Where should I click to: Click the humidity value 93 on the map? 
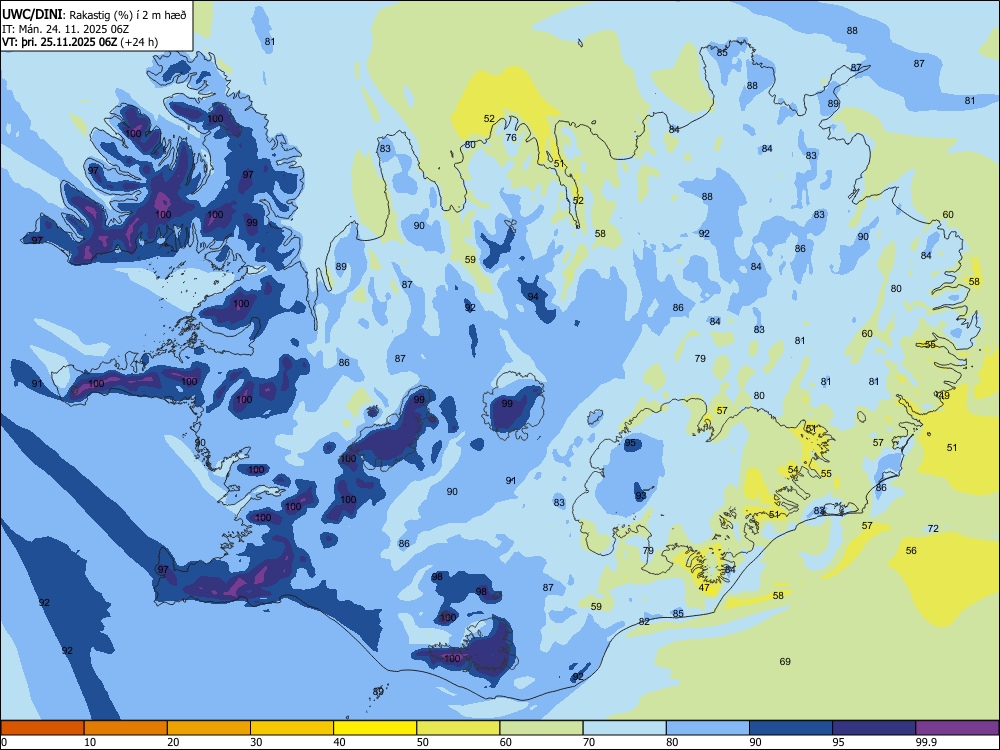[x=641, y=495]
